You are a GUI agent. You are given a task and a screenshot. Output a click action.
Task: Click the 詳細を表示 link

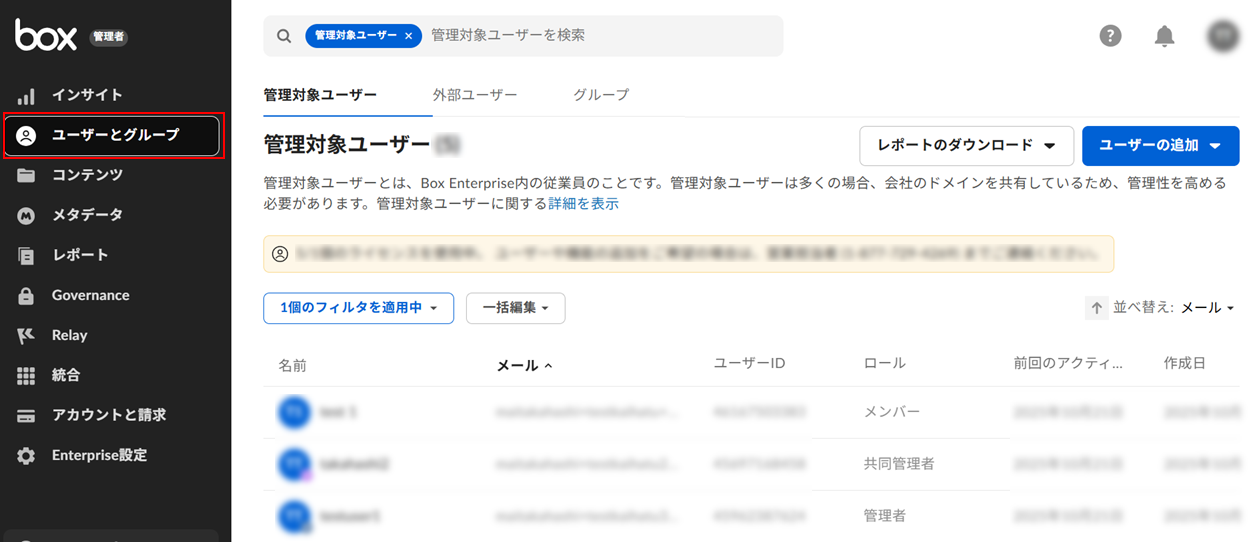(x=583, y=203)
